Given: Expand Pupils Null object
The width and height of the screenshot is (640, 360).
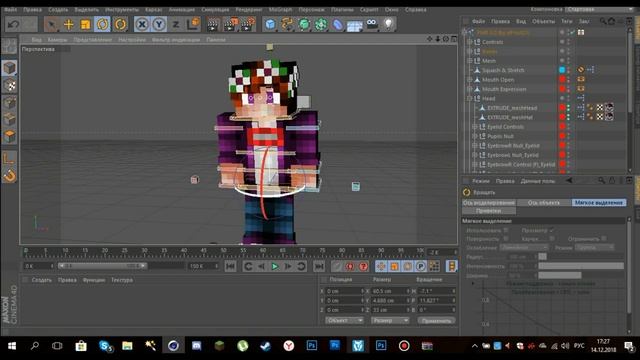Looking at the screenshot, I should click(474, 136).
